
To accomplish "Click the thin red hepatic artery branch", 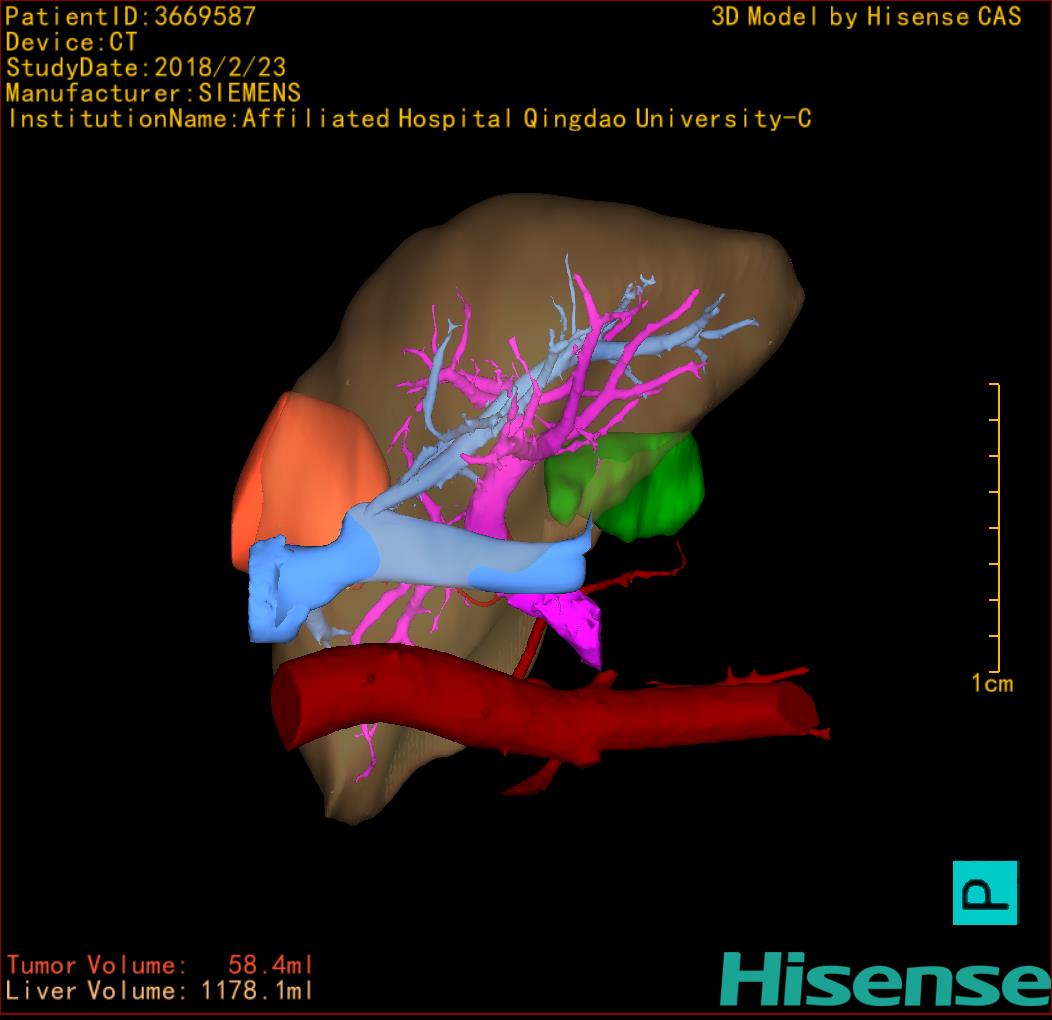I will pos(630,576).
